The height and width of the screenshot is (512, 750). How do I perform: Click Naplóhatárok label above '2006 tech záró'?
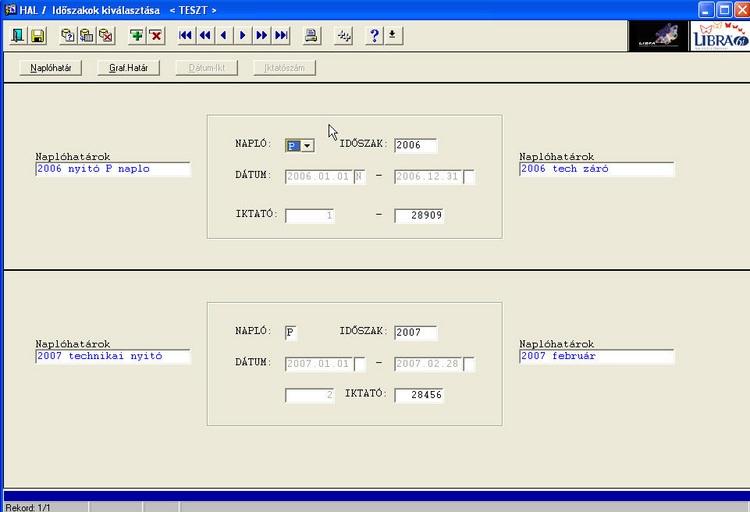coord(557,157)
